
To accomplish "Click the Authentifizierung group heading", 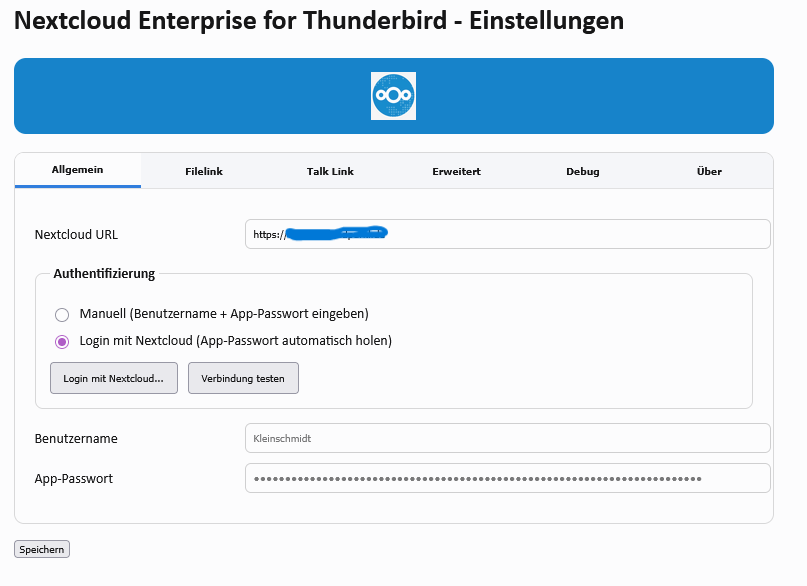I will [x=104, y=273].
